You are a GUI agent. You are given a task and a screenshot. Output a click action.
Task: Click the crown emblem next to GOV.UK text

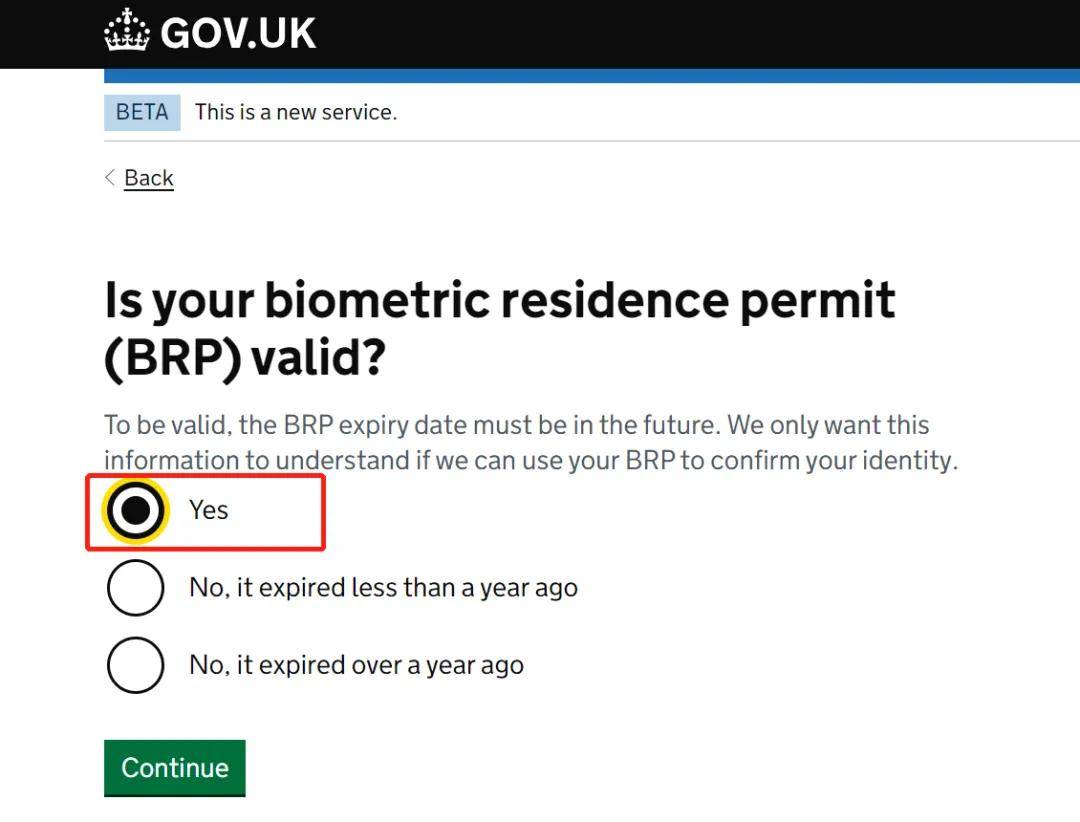(x=126, y=31)
